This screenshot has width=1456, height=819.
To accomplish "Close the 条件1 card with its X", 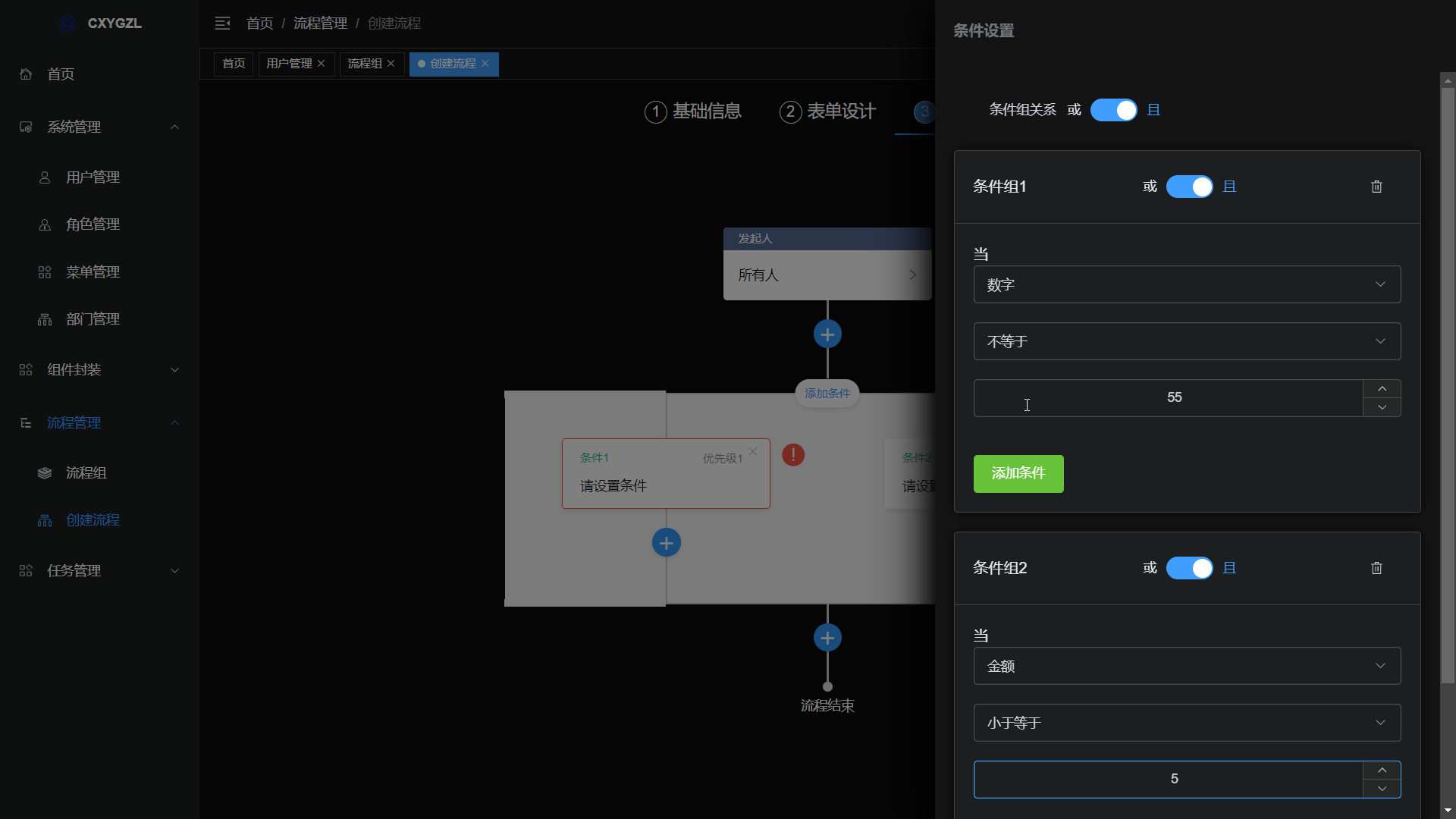I will [x=753, y=451].
